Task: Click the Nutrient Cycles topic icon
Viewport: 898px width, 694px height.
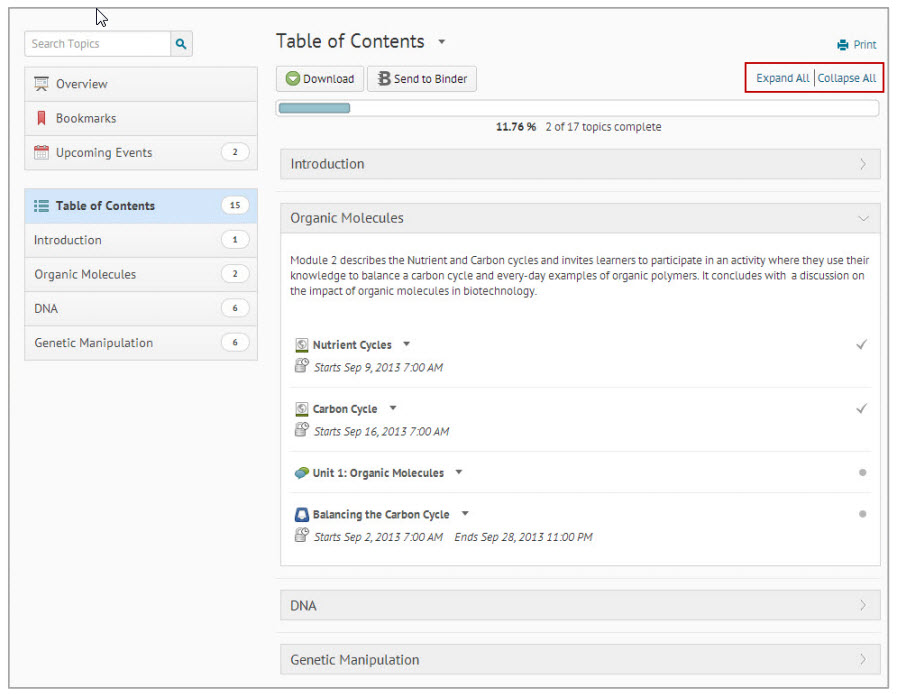Action: (x=302, y=345)
